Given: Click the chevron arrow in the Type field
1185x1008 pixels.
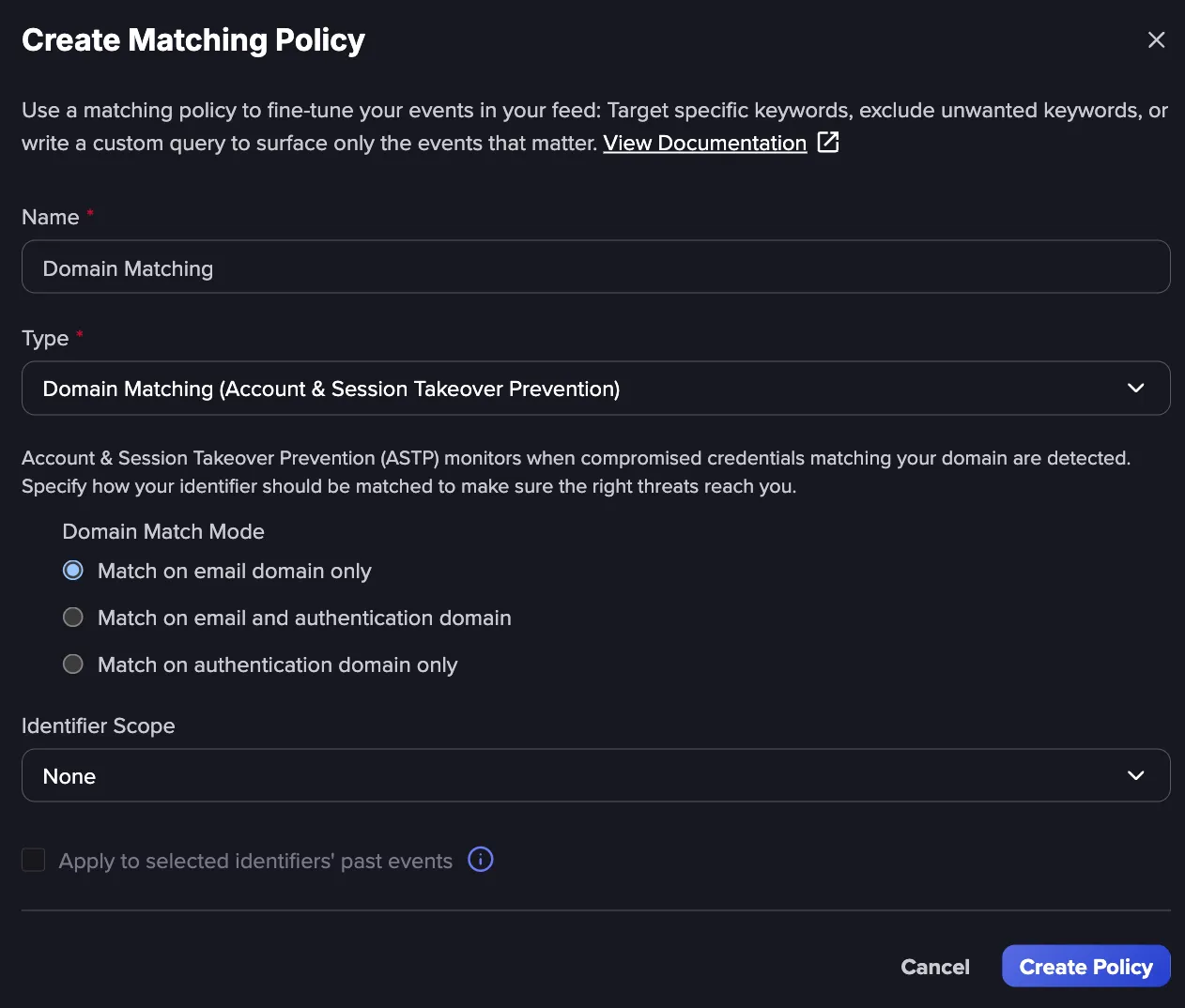Looking at the screenshot, I should [1135, 388].
